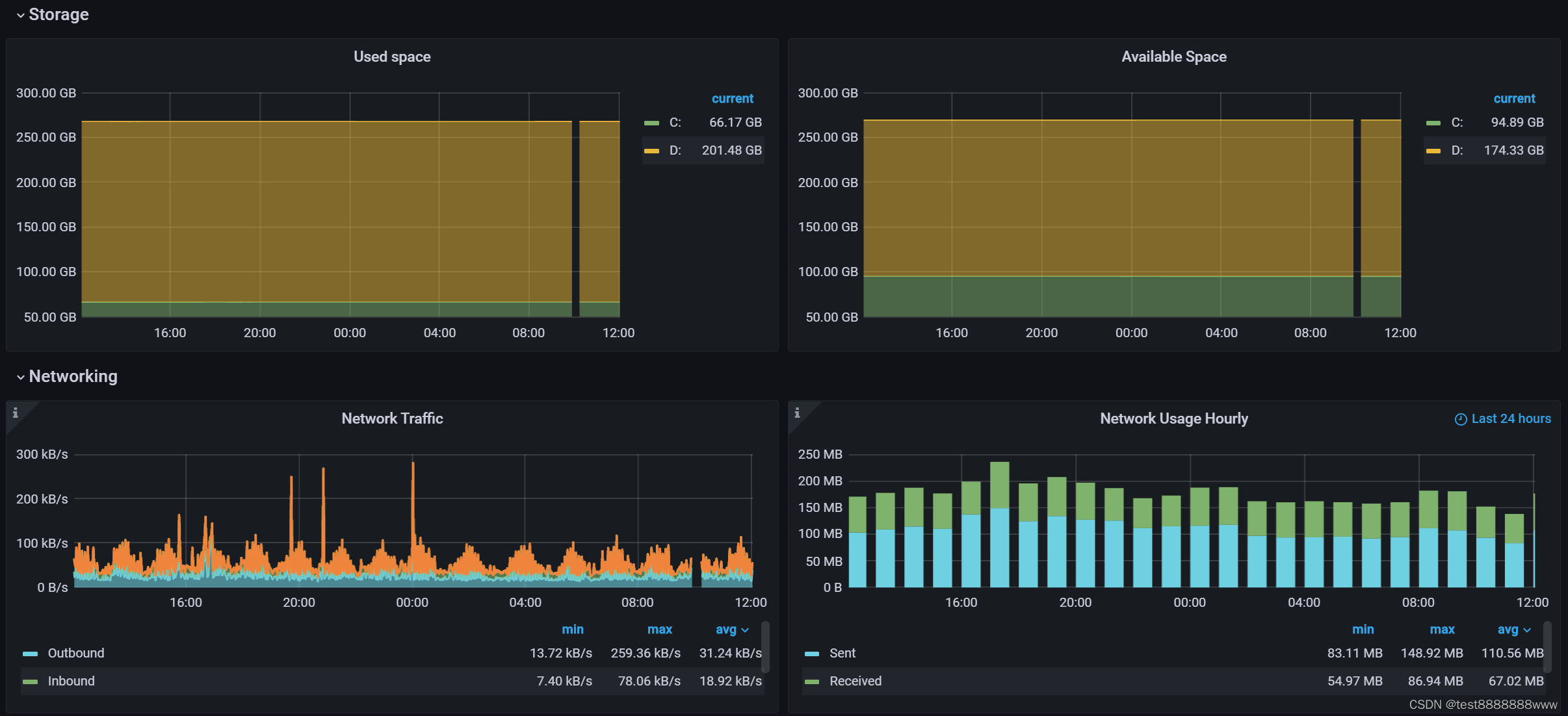Image resolution: width=1568 pixels, height=716 pixels.
Task: Click the Network Traffic legend scrollbar
Action: pyautogui.click(x=765, y=646)
